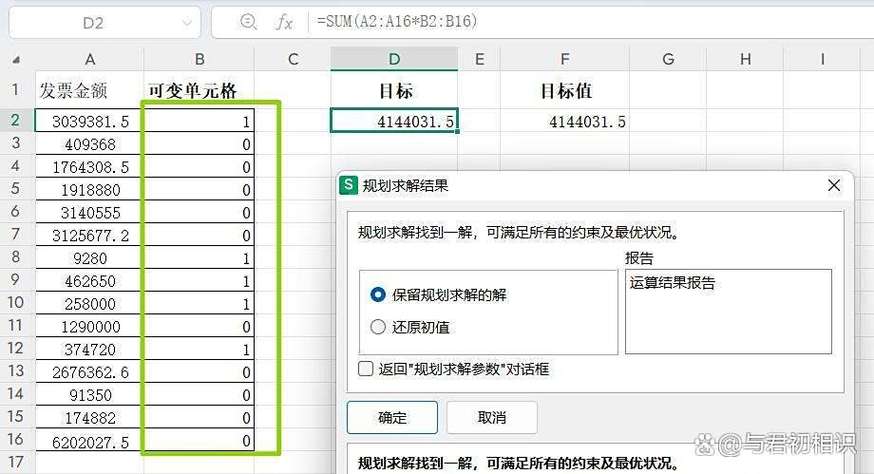
Task: Click cell 可变单元格 header
Action: (199, 90)
